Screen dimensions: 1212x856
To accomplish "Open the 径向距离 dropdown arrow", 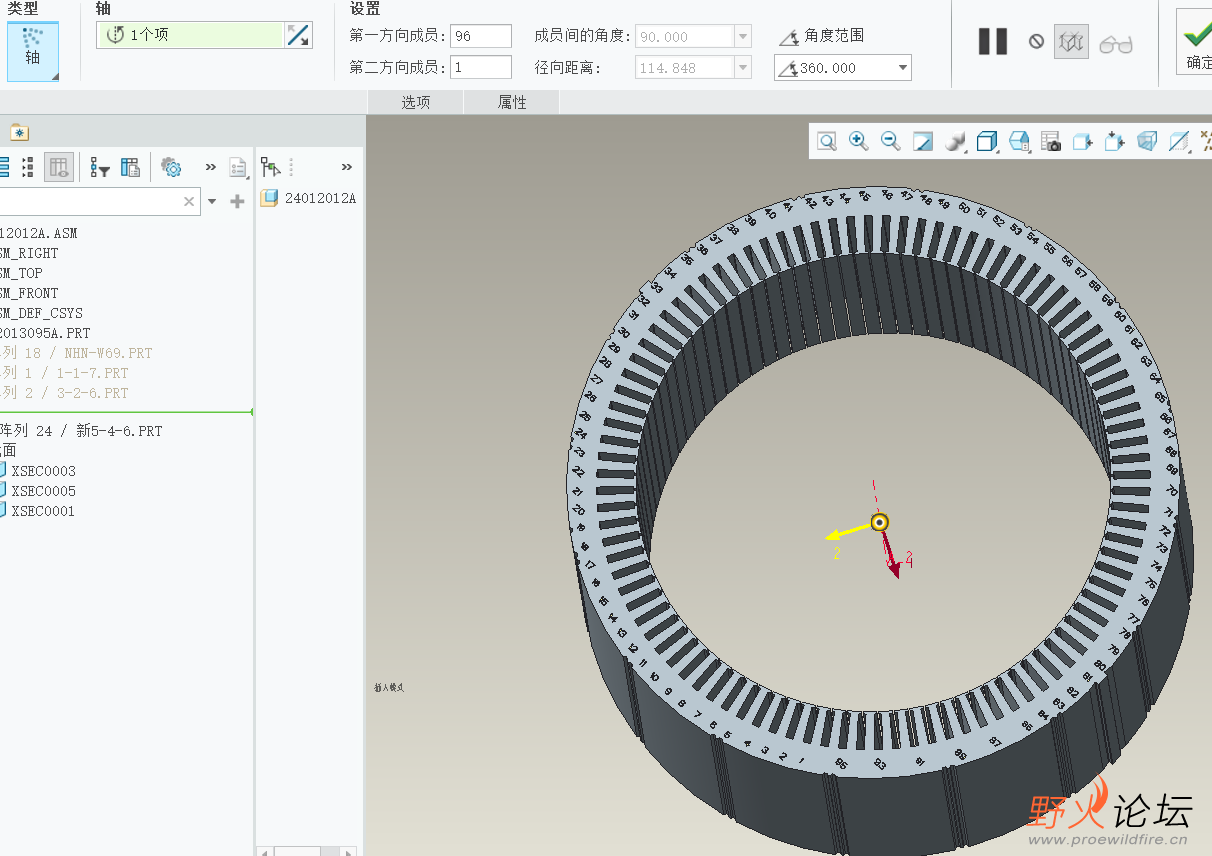I will [x=743, y=68].
